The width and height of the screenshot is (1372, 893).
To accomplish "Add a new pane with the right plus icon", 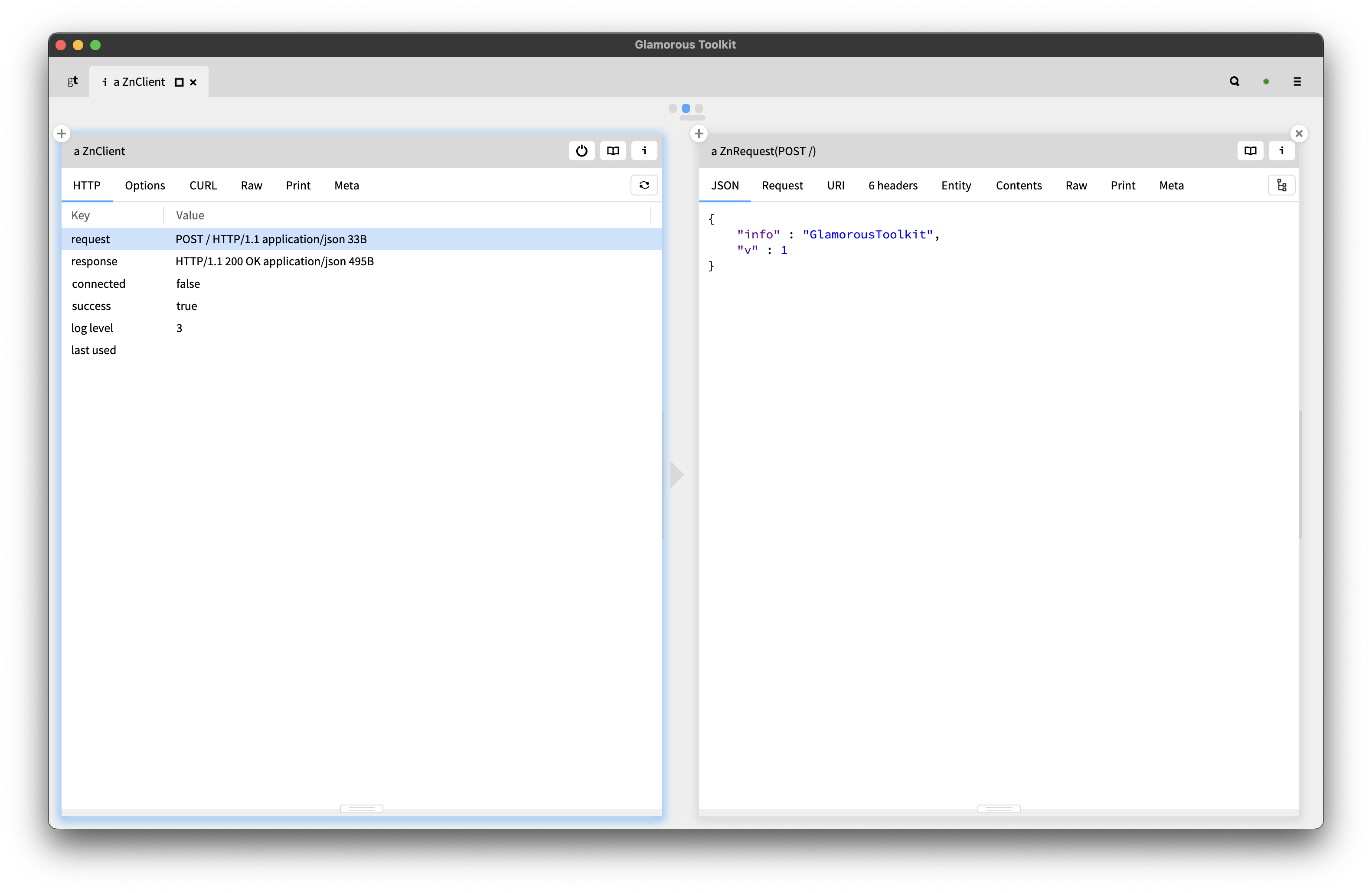I will point(699,133).
